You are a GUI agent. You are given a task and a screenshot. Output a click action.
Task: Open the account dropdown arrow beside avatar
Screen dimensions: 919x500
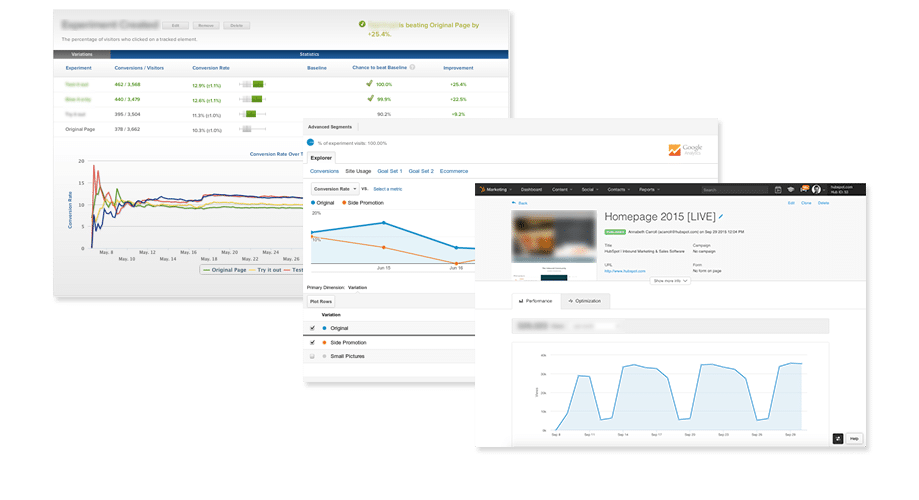tap(823, 190)
